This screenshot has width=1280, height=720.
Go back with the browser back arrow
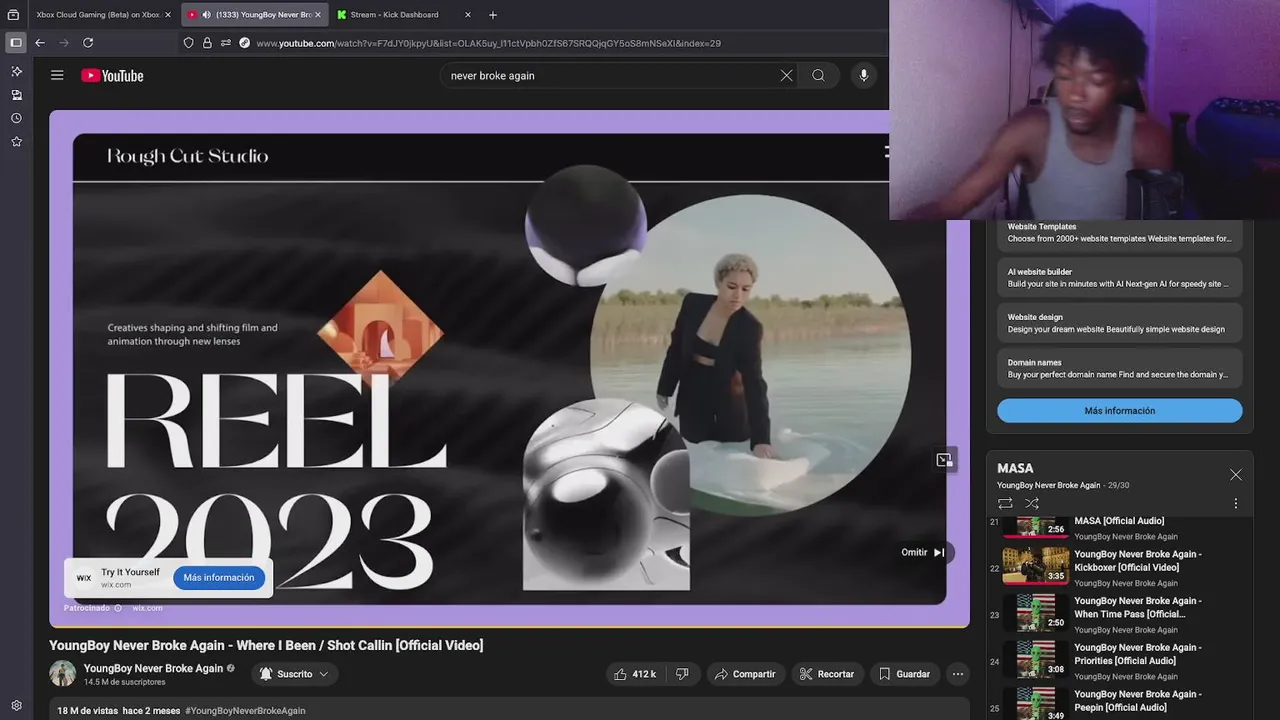click(40, 43)
